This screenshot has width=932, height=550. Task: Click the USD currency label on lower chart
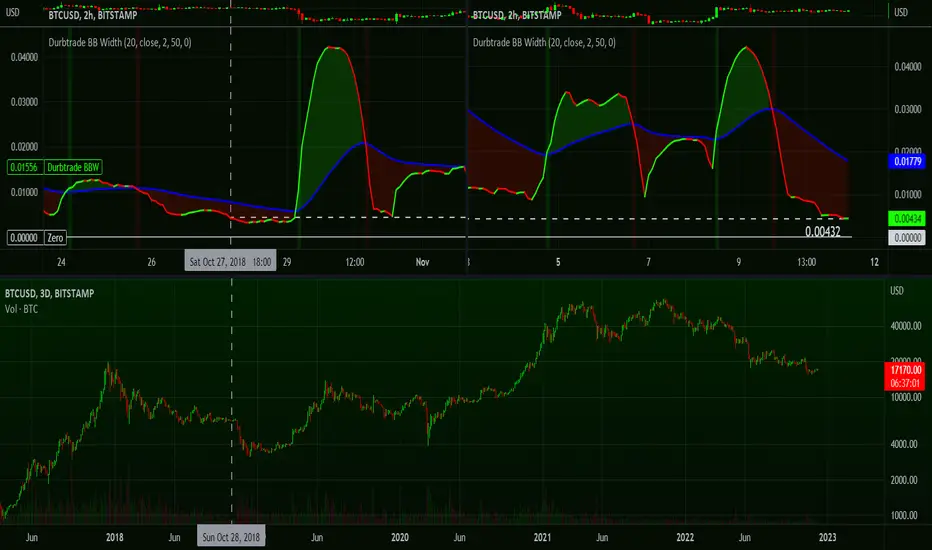coord(897,291)
